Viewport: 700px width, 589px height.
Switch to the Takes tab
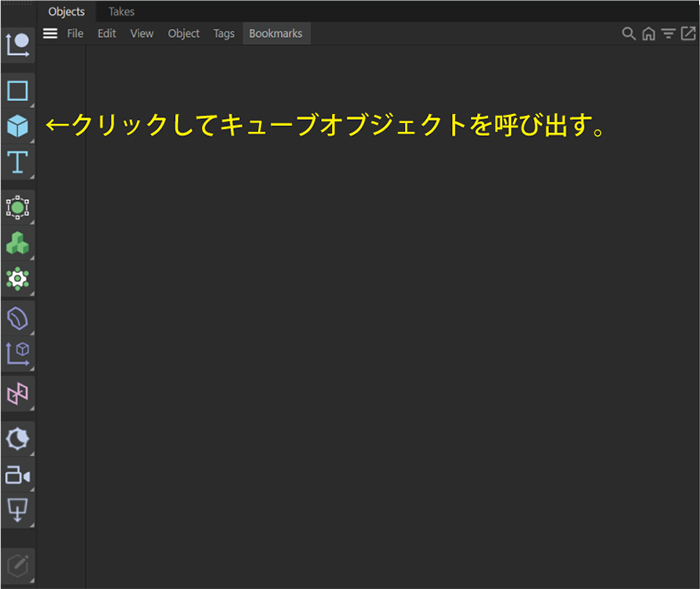point(121,12)
